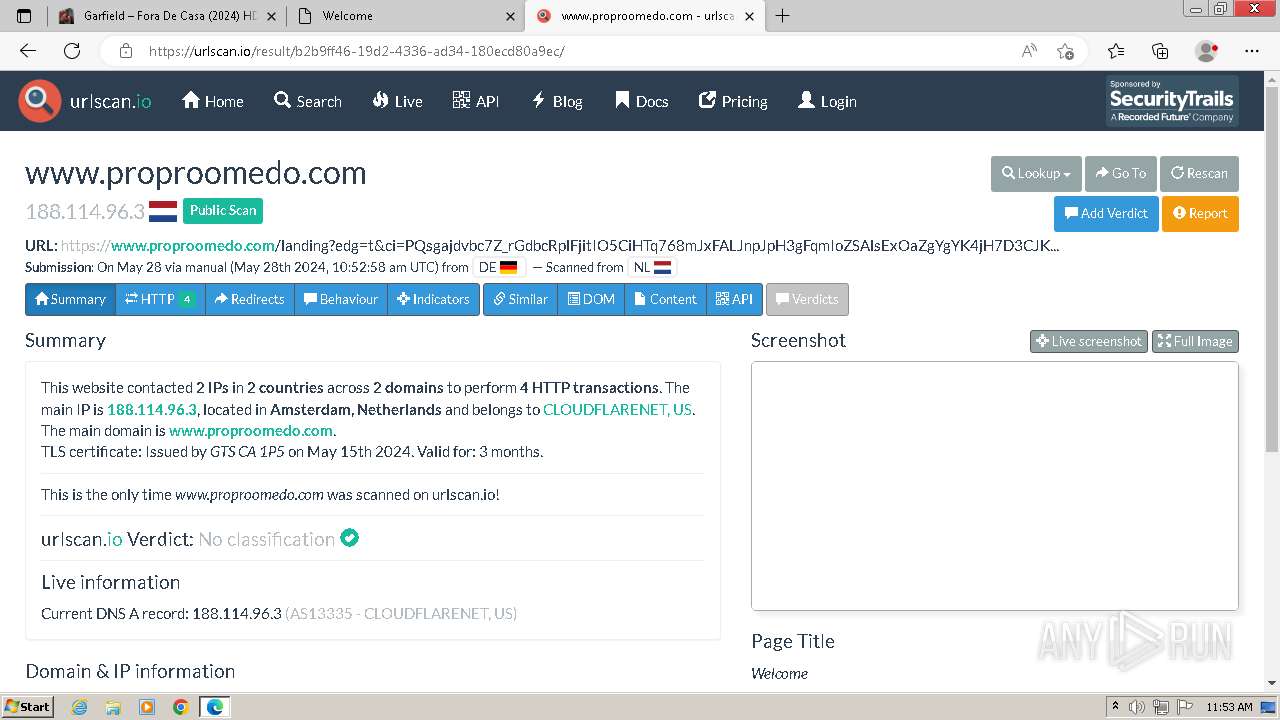1280x720 pixels.
Task: Click the browser profile icon
Action: pos(1207,51)
